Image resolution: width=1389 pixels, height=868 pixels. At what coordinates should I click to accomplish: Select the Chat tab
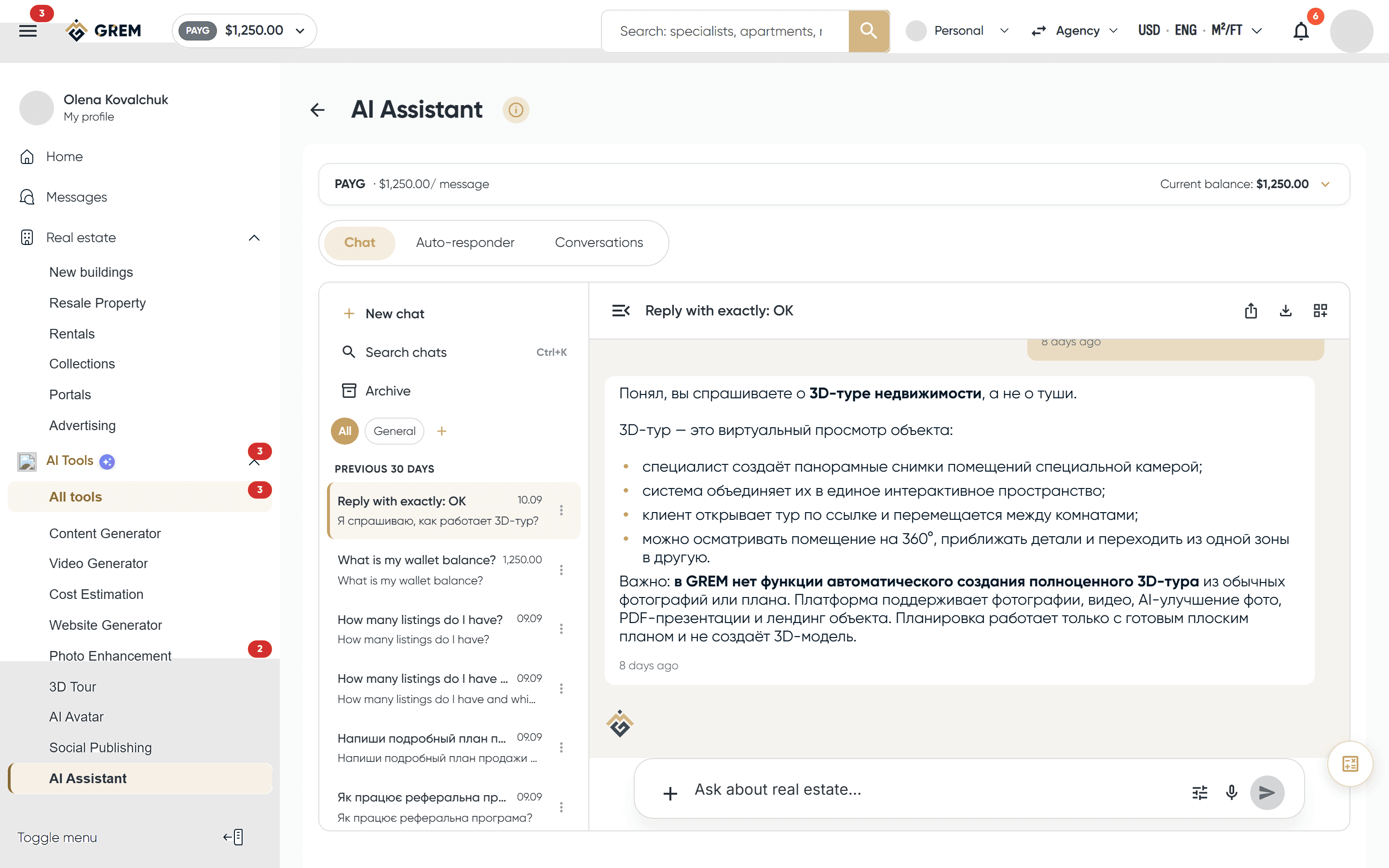359,243
